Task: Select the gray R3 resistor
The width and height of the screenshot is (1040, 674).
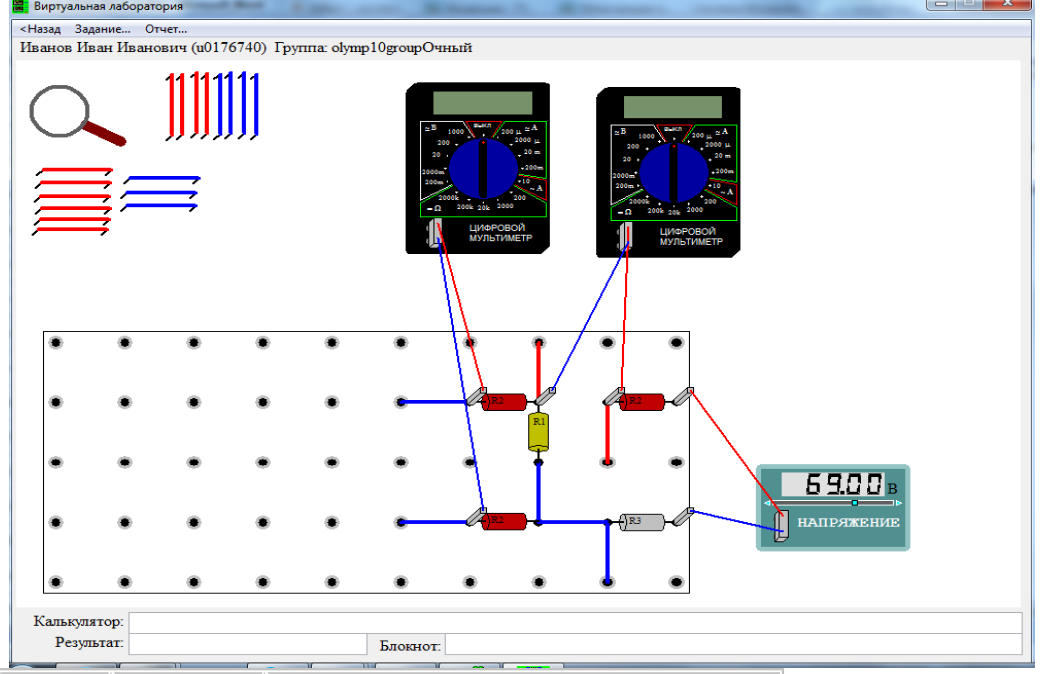Action: click(641, 522)
